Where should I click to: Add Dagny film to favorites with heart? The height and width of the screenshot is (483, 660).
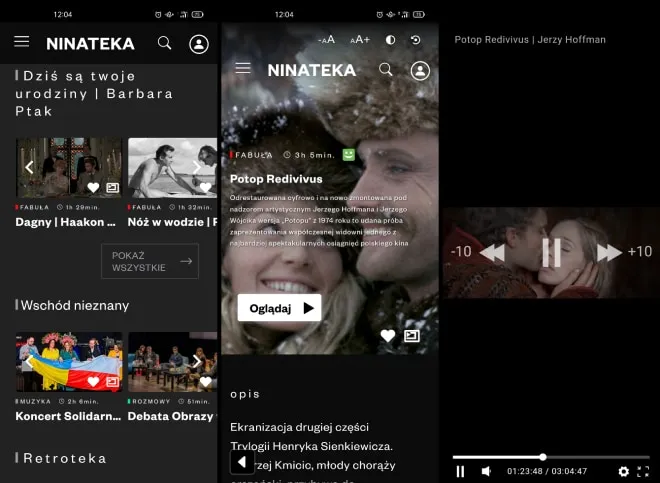[x=93, y=187]
